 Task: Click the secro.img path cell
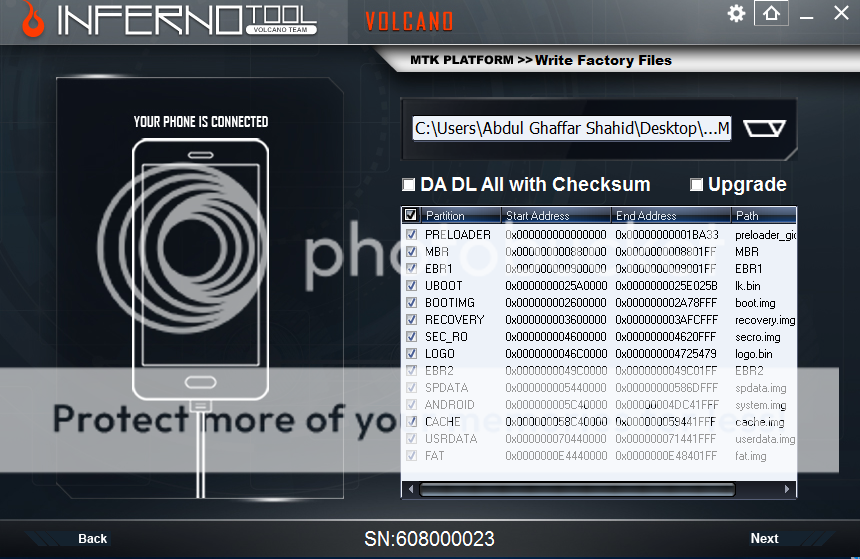click(757, 337)
